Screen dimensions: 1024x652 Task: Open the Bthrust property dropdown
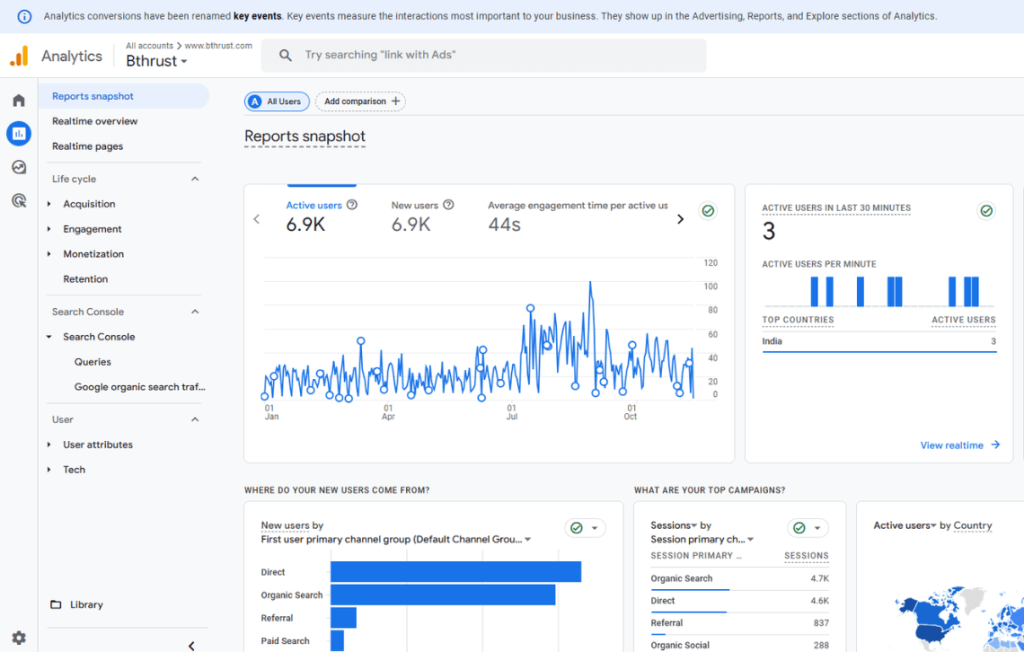tap(157, 61)
